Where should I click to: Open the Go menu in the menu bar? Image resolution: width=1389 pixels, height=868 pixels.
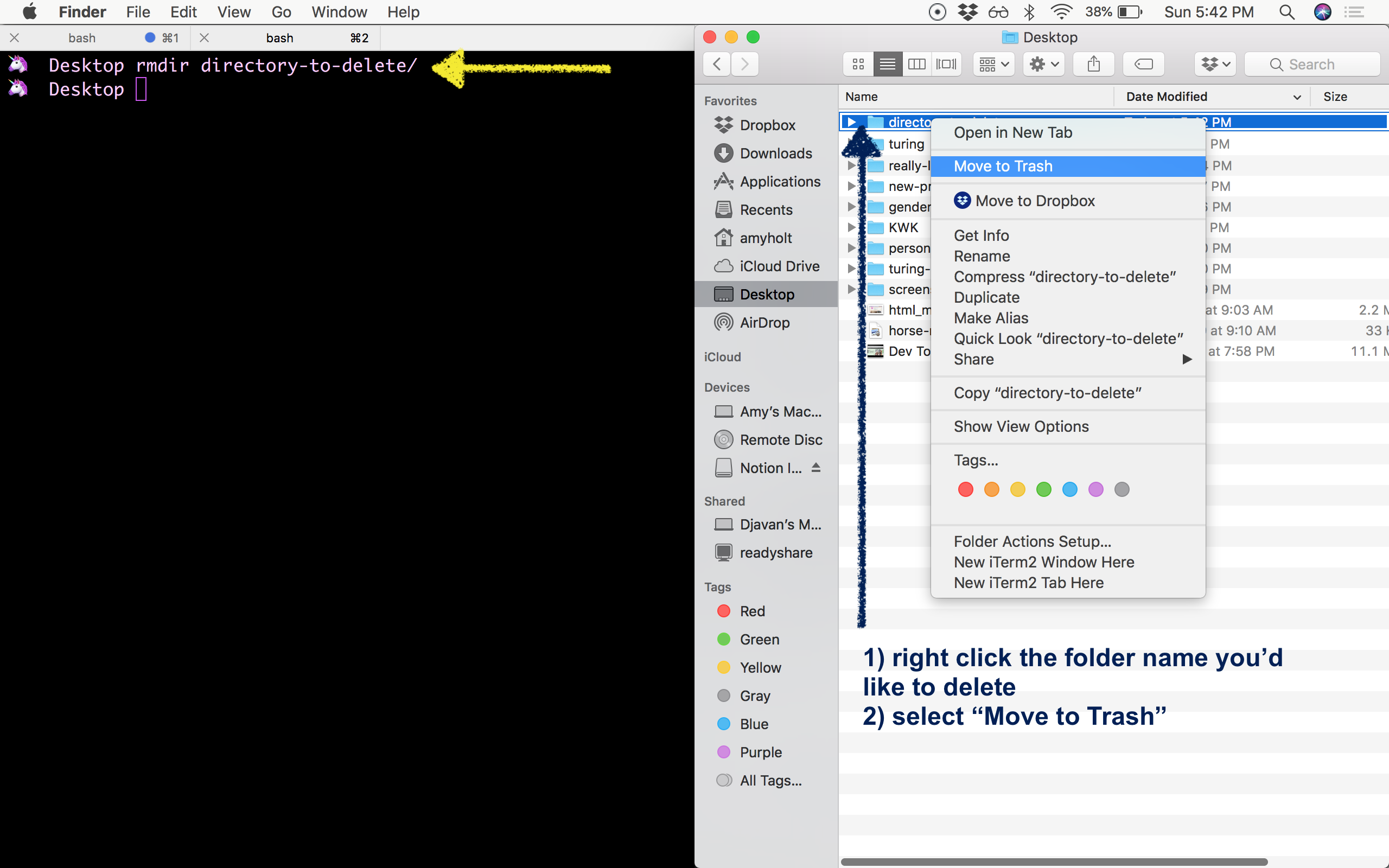pyautogui.click(x=281, y=11)
